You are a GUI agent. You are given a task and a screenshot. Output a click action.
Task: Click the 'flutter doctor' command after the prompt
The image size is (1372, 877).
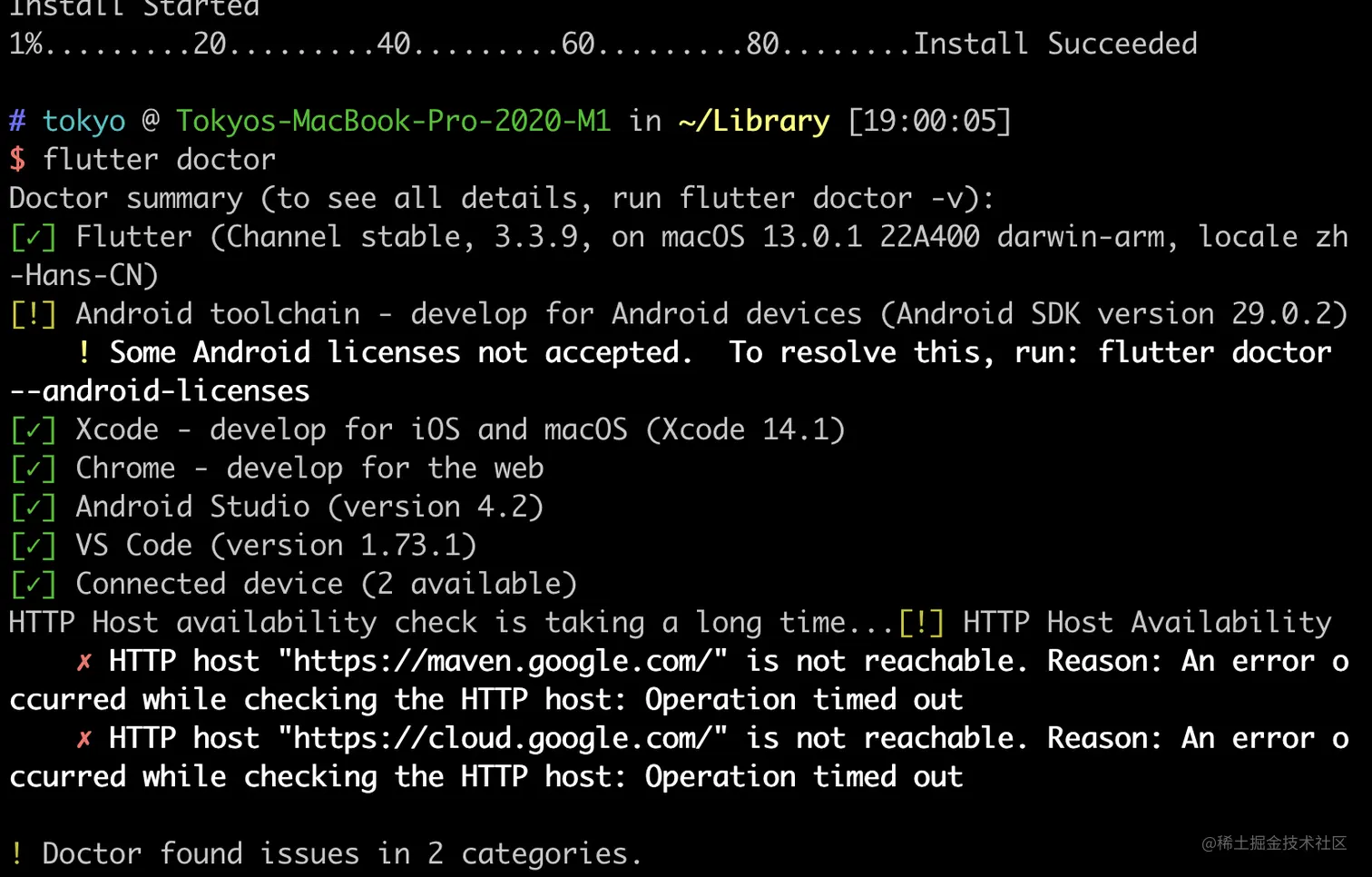(x=159, y=160)
